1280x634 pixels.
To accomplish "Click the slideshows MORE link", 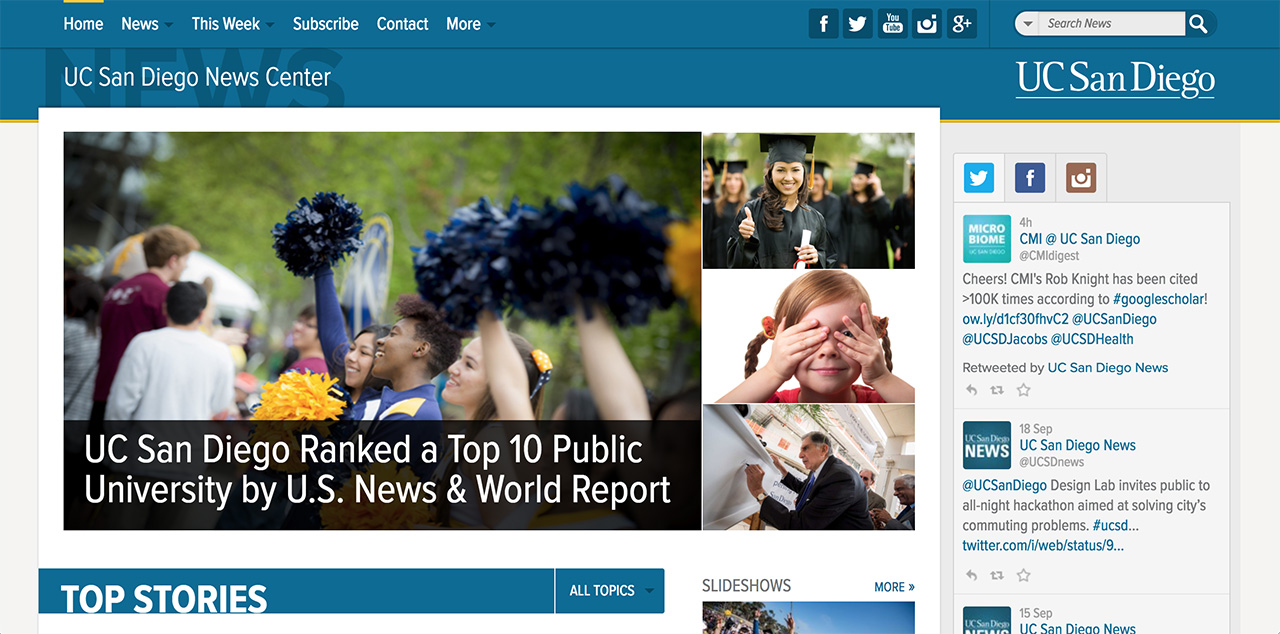I will (894, 587).
